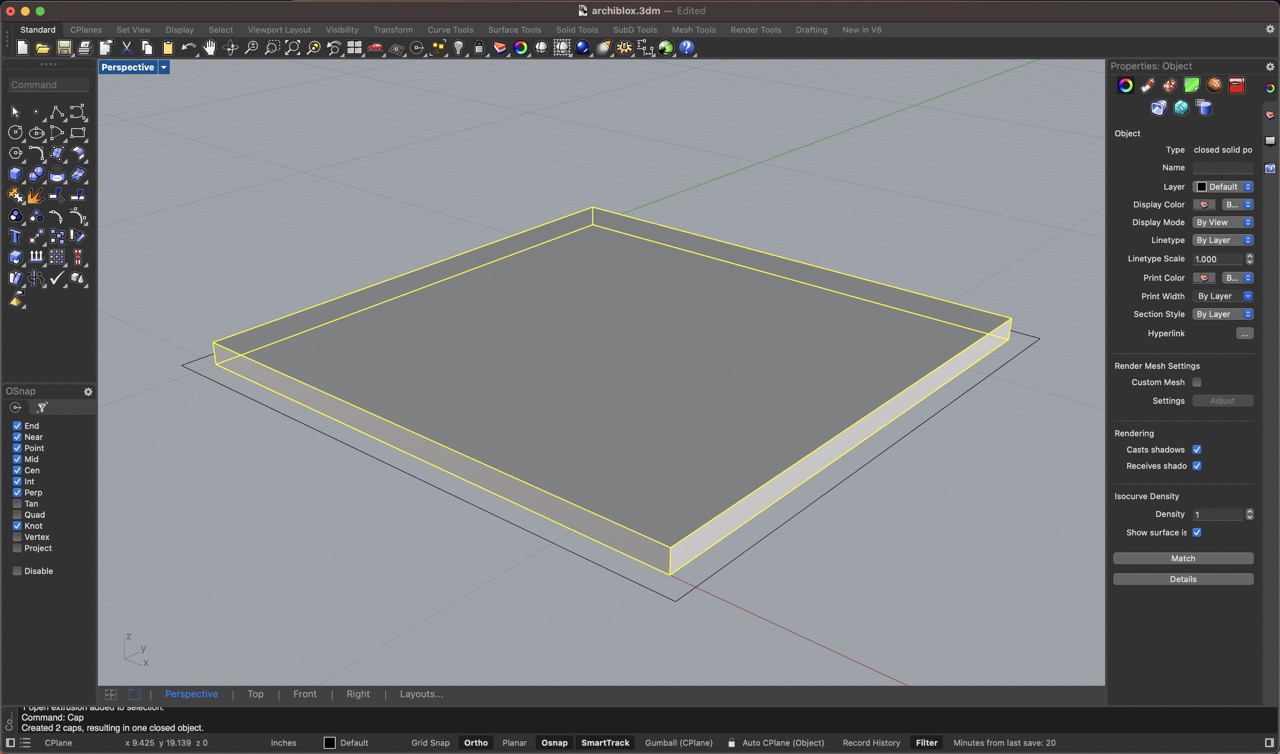Enable the Custom Mesh checkbox
This screenshot has width=1280, height=754.
[1197, 382]
